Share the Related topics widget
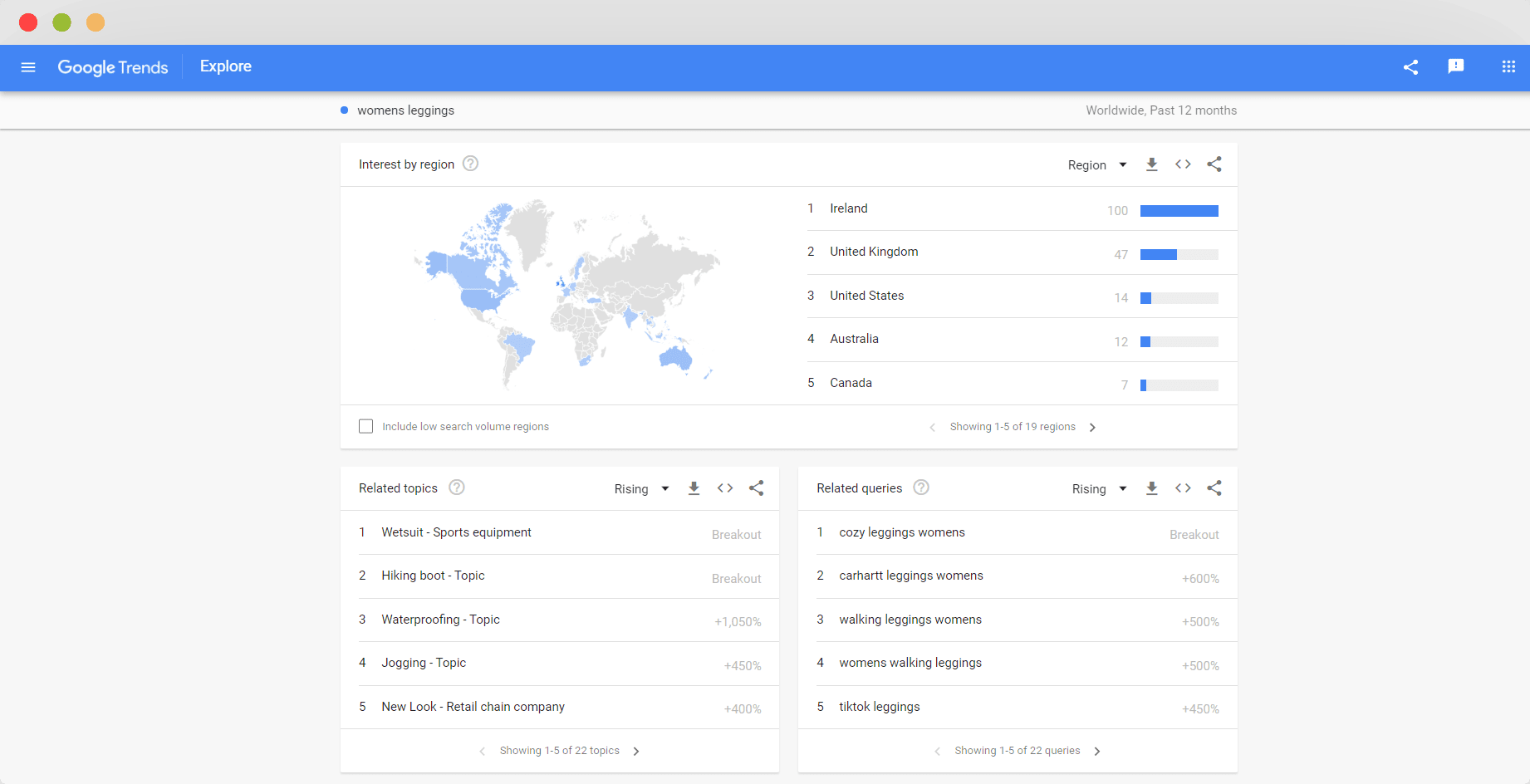 click(x=757, y=488)
